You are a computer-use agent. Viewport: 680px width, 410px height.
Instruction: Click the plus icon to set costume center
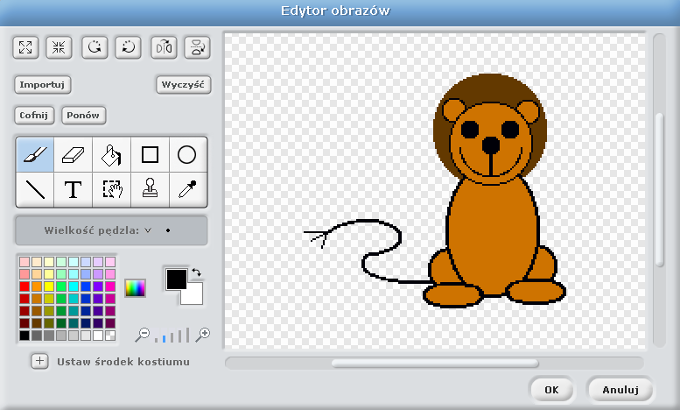pyautogui.click(x=39, y=361)
